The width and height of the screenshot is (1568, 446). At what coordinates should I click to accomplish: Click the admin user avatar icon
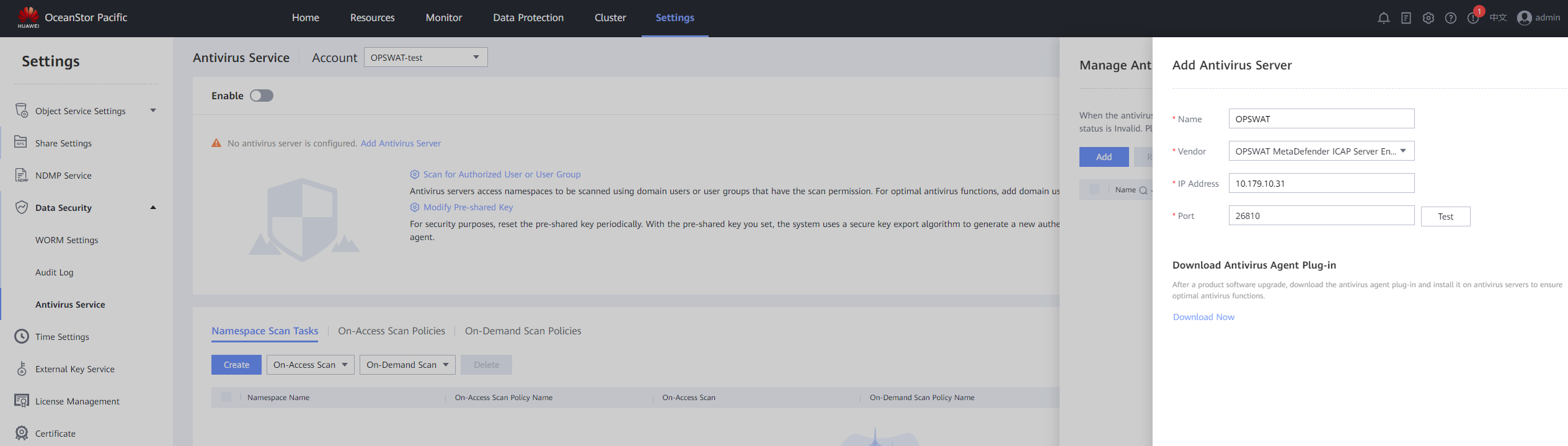(1524, 18)
